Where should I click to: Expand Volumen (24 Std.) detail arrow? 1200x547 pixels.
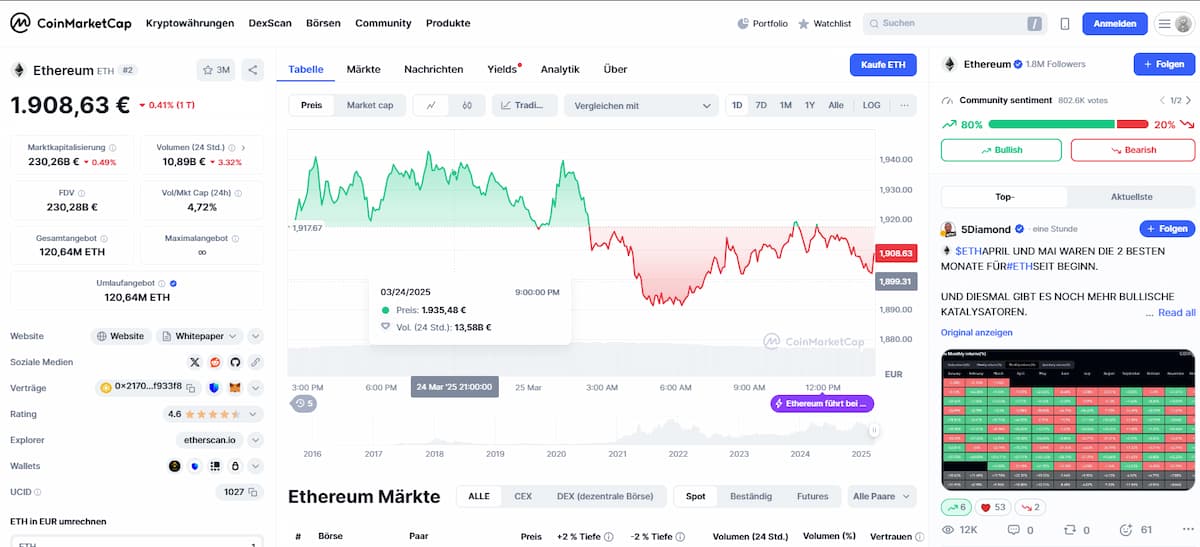[x=243, y=148]
